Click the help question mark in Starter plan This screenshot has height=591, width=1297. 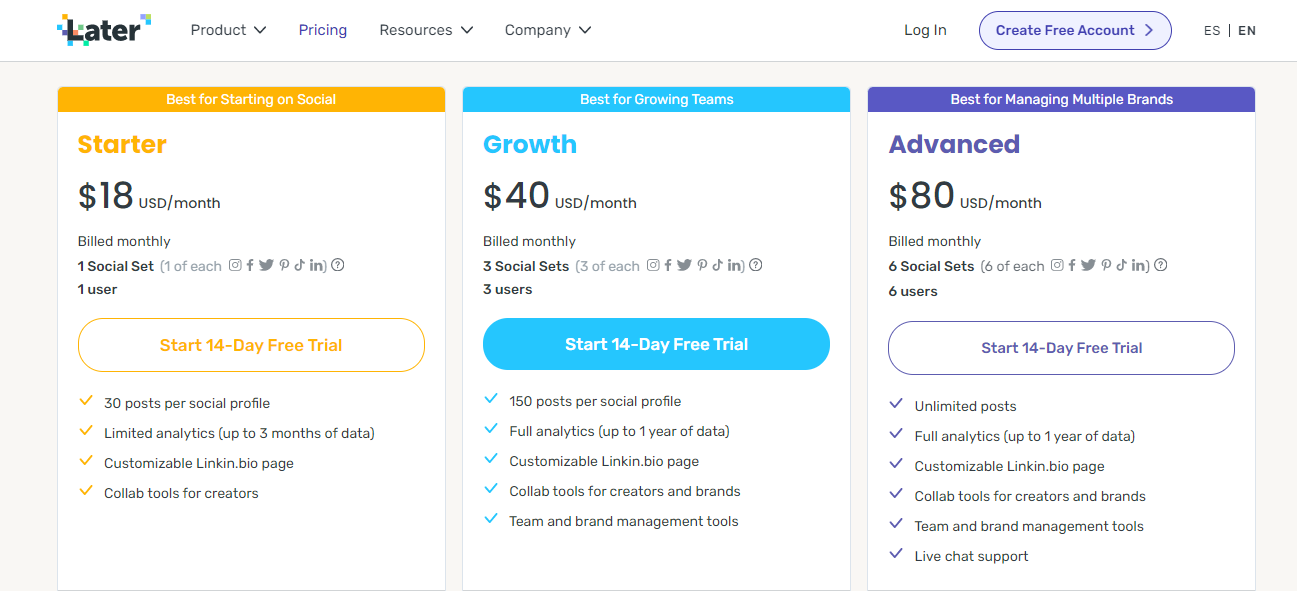click(x=338, y=265)
